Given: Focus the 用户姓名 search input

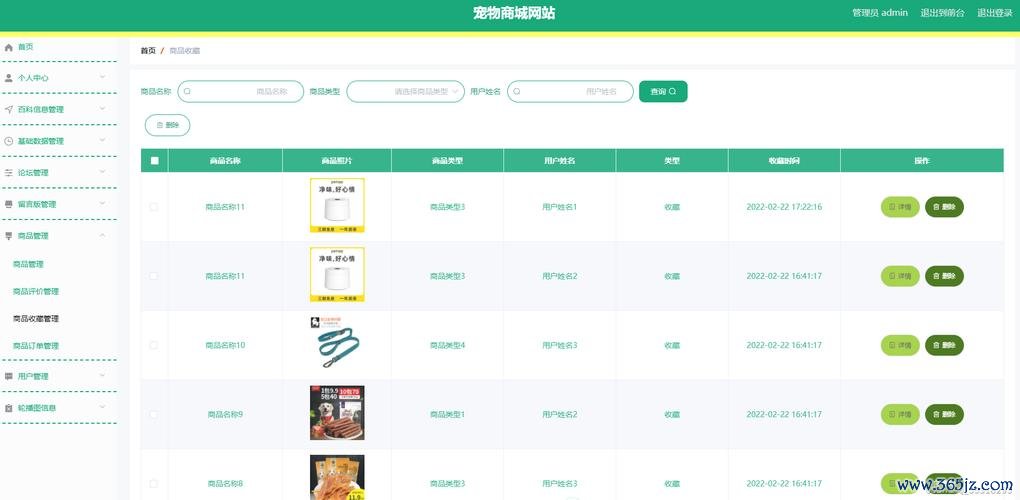Looking at the screenshot, I should click(570, 92).
